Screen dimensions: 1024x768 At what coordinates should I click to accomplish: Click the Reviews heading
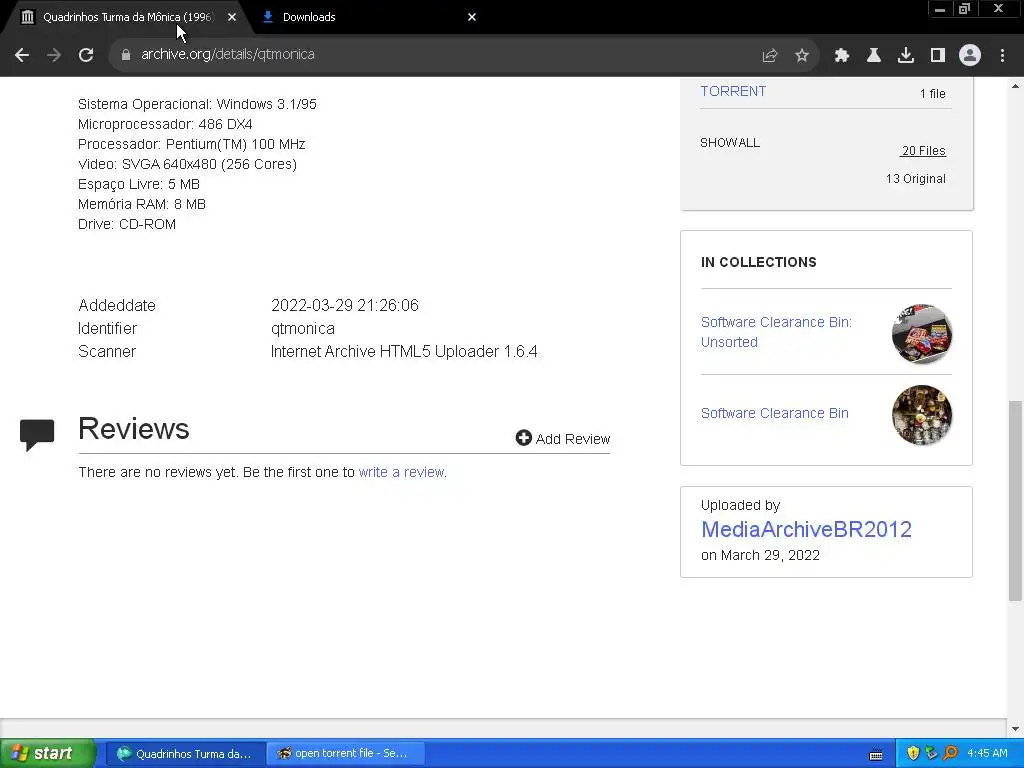[x=134, y=429]
